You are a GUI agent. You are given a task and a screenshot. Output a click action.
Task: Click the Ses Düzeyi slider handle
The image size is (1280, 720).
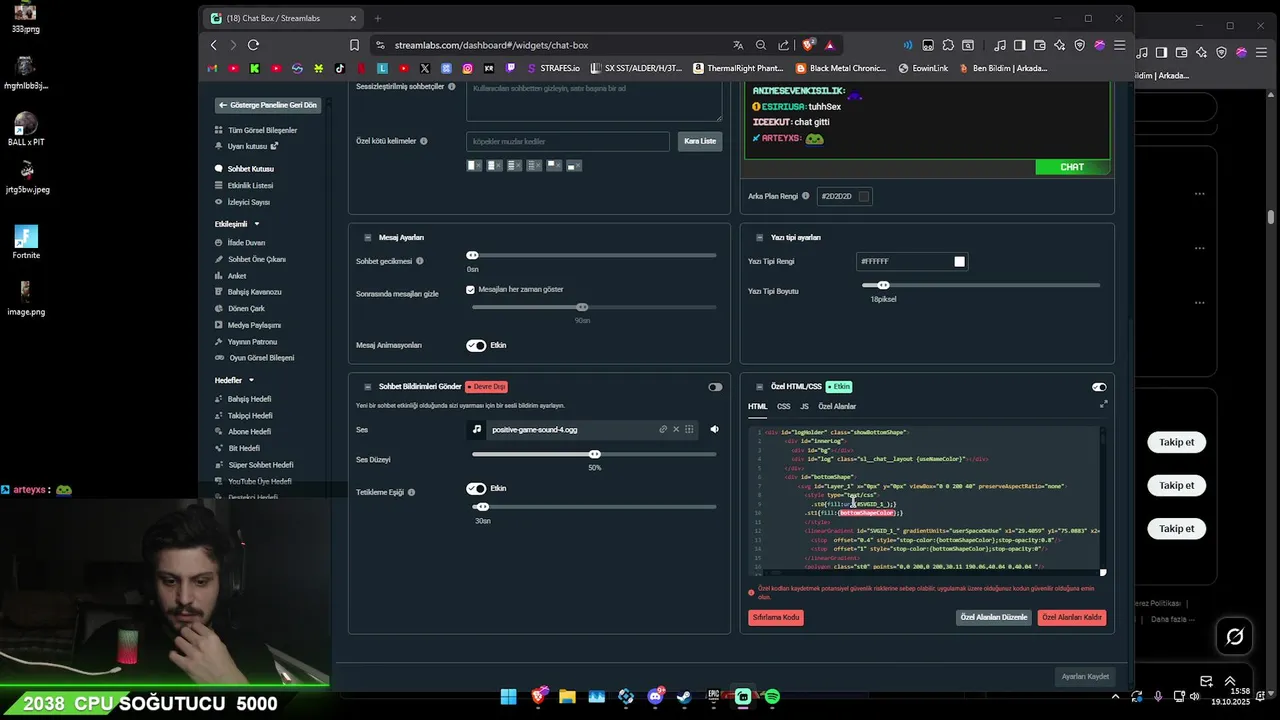point(595,454)
